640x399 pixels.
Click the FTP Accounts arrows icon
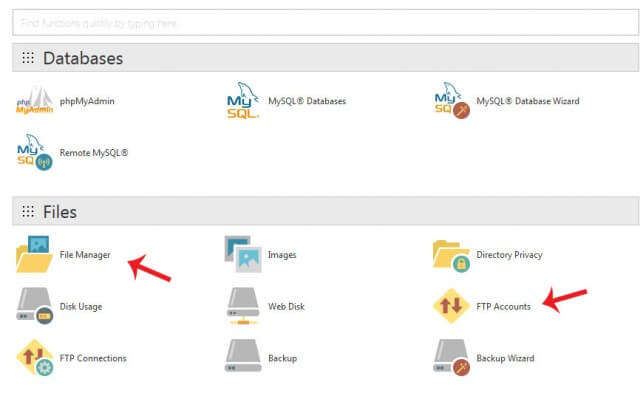point(451,306)
